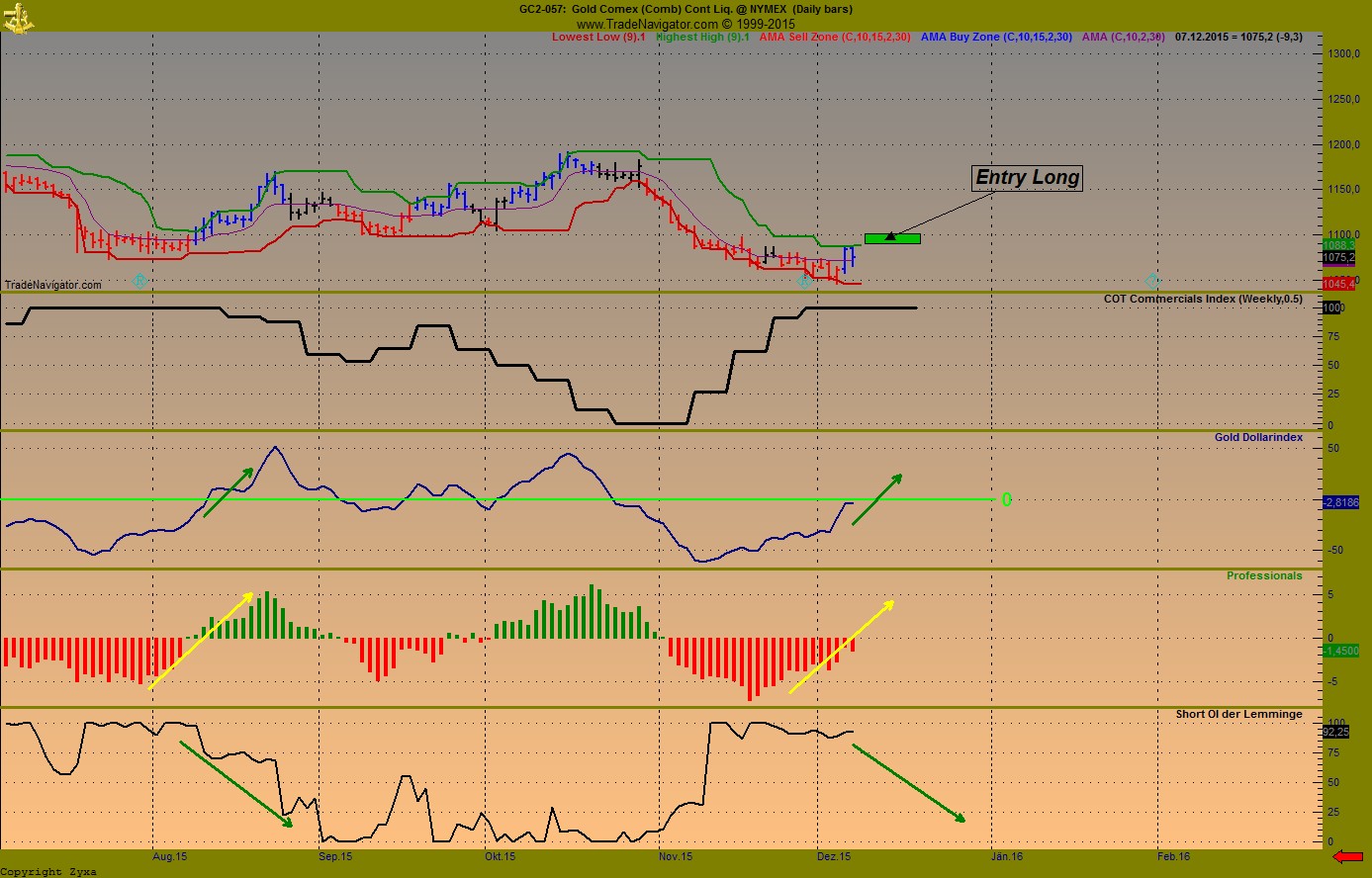This screenshot has width=1372, height=878.
Task: Click the GC2-057 Gold Comex title bar
Action: [x=686, y=9]
